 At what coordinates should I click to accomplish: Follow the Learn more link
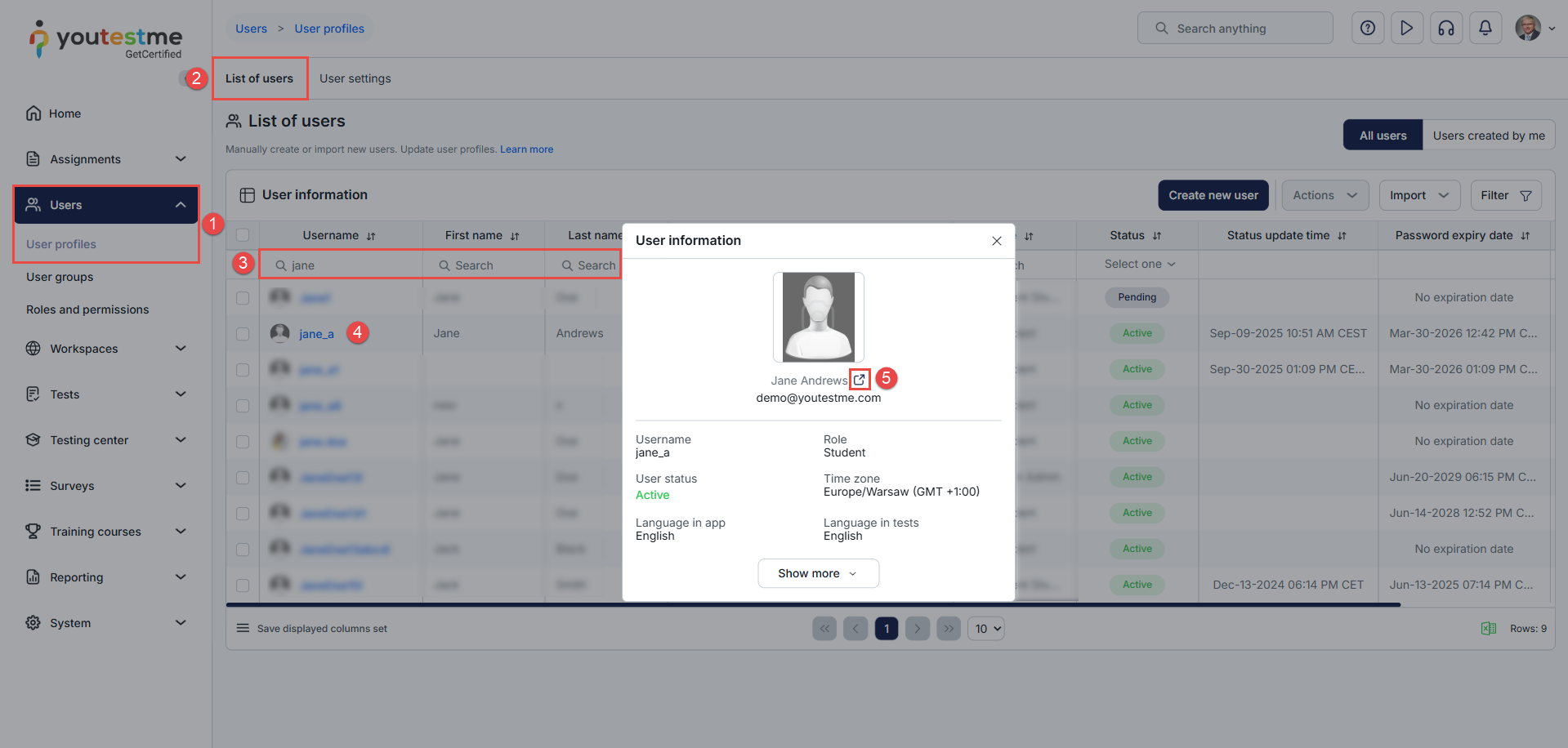tap(526, 149)
